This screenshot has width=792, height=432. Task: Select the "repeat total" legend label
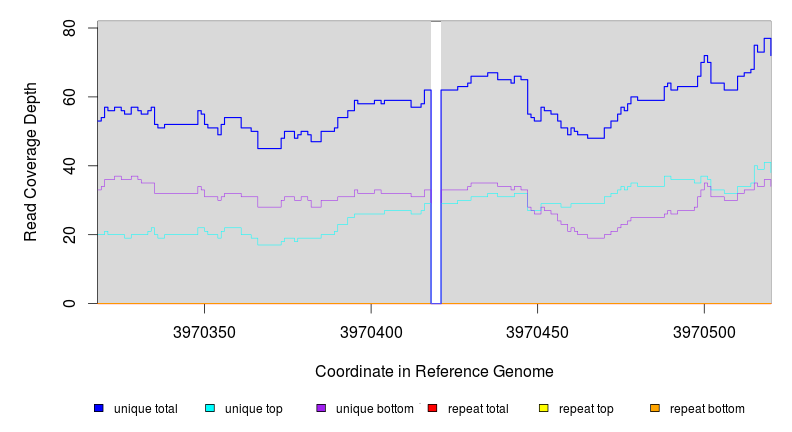[478, 409]
